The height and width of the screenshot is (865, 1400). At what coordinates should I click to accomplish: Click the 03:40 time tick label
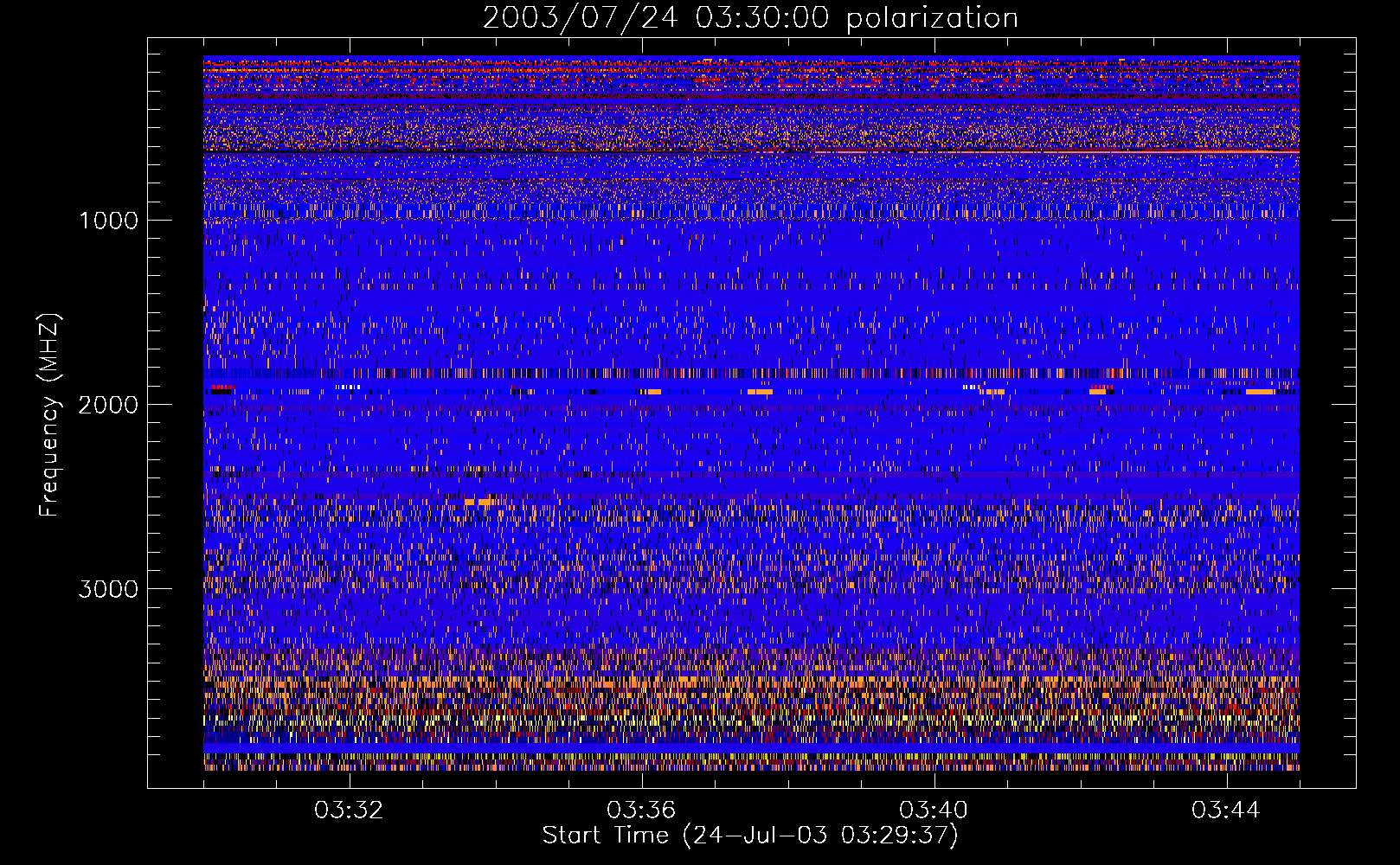click(934, 811)
